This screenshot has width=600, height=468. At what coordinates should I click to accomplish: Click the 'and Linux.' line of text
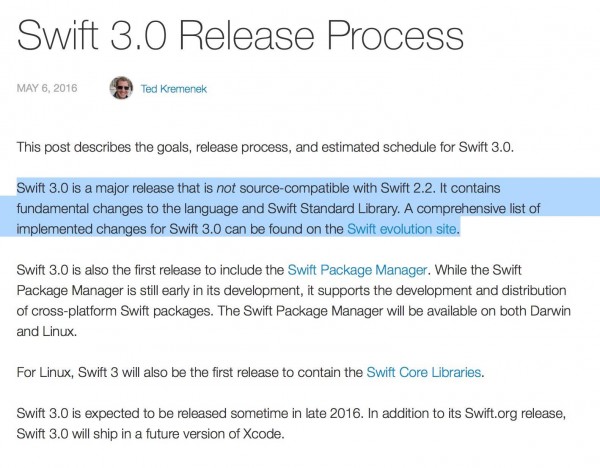(47, 331)
